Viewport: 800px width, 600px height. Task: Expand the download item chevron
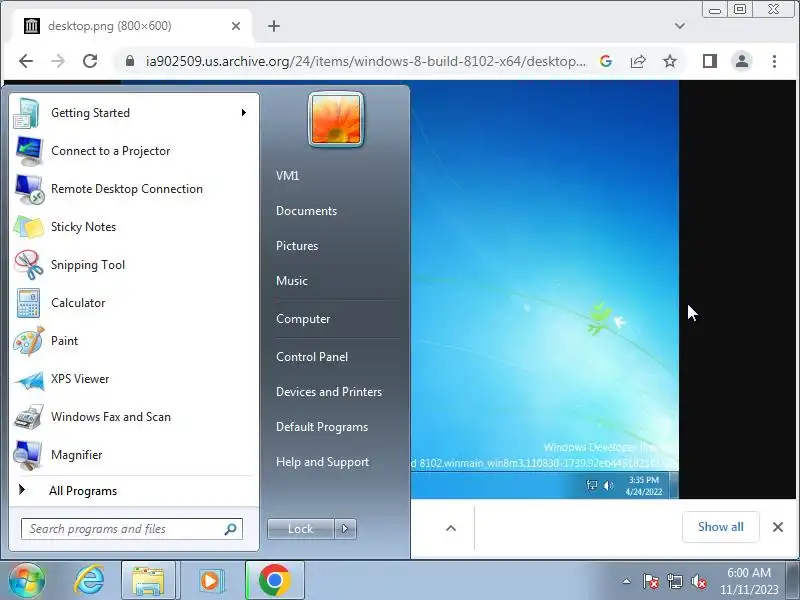tap(451, 528)
